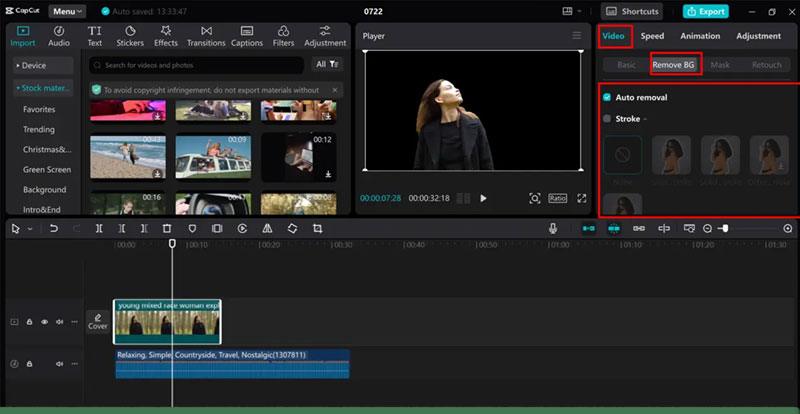
Task: Rotate the selected clip
Action: click(292, 229)
